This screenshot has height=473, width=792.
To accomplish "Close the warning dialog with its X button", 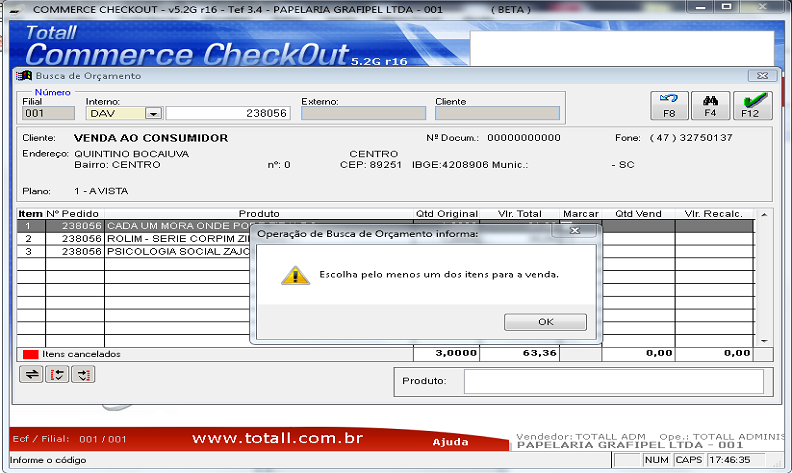I will [574, 230].
